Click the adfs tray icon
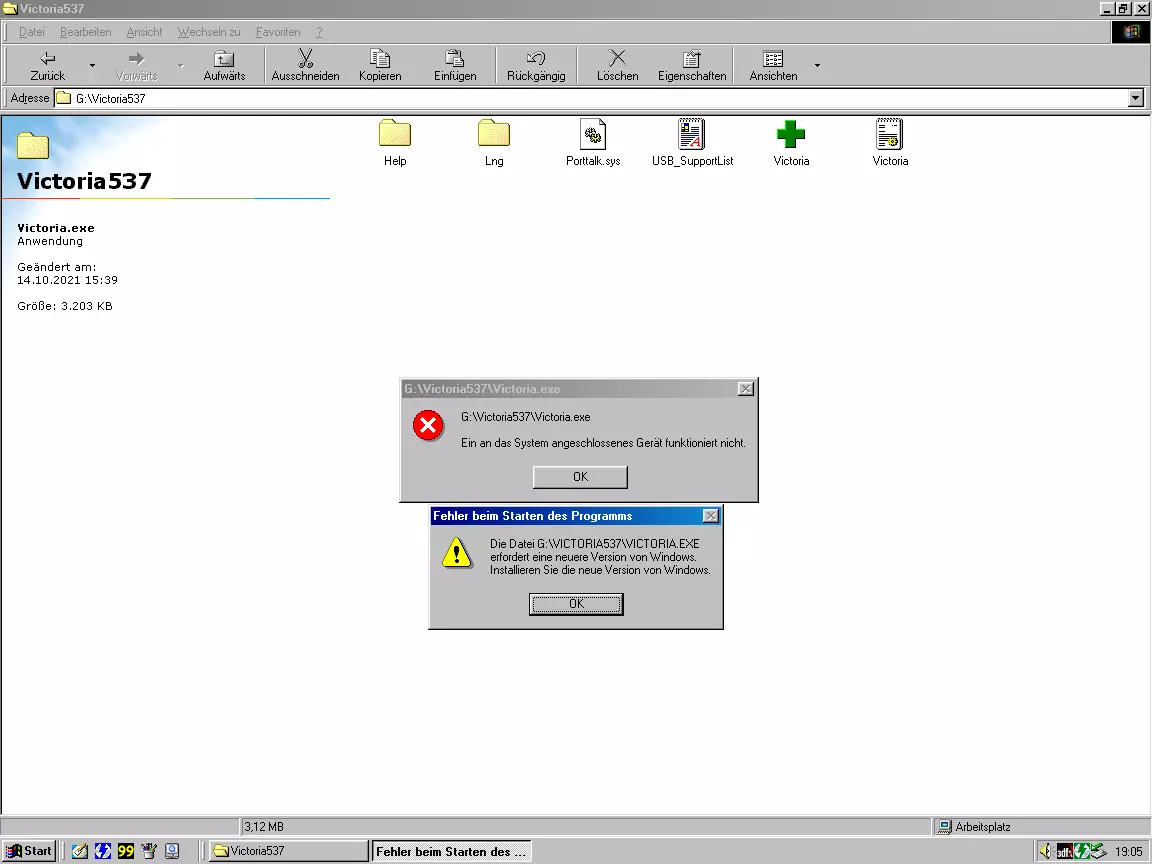This screenshot has height=864, width=1152. pyautogui.click(x=1064, y=852)
